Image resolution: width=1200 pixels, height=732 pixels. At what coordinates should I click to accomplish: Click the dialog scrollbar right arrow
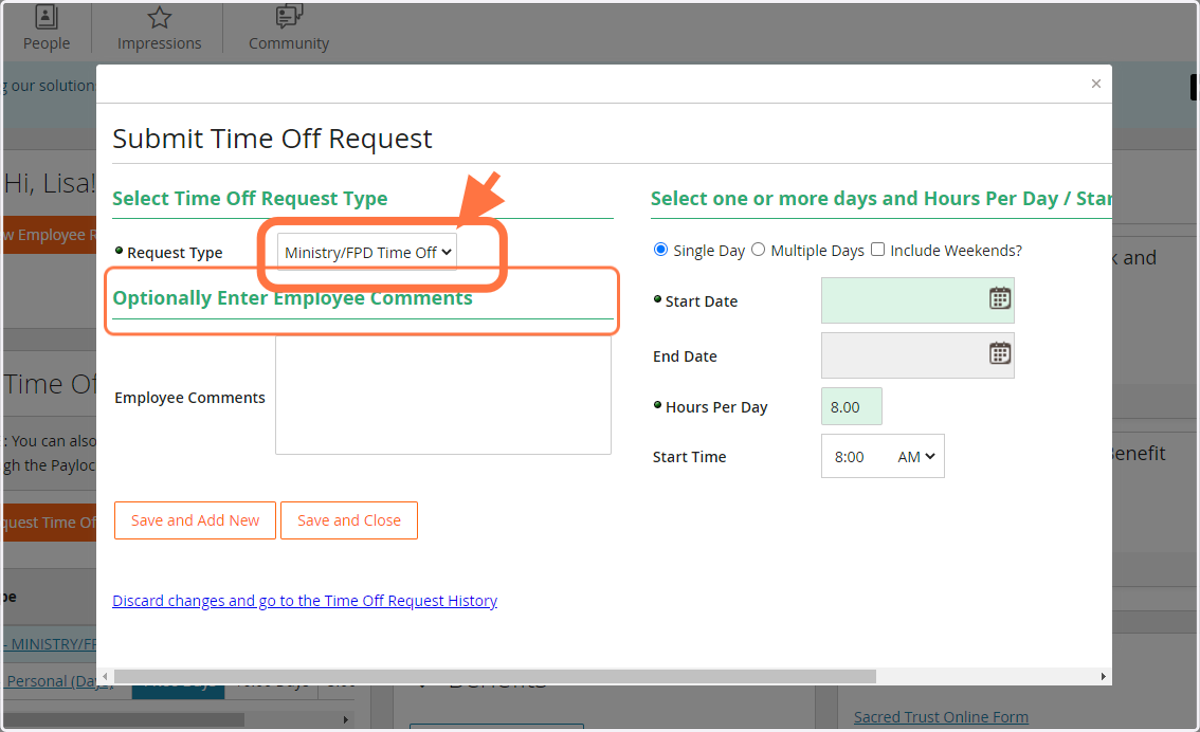[x=1104, y=676]
